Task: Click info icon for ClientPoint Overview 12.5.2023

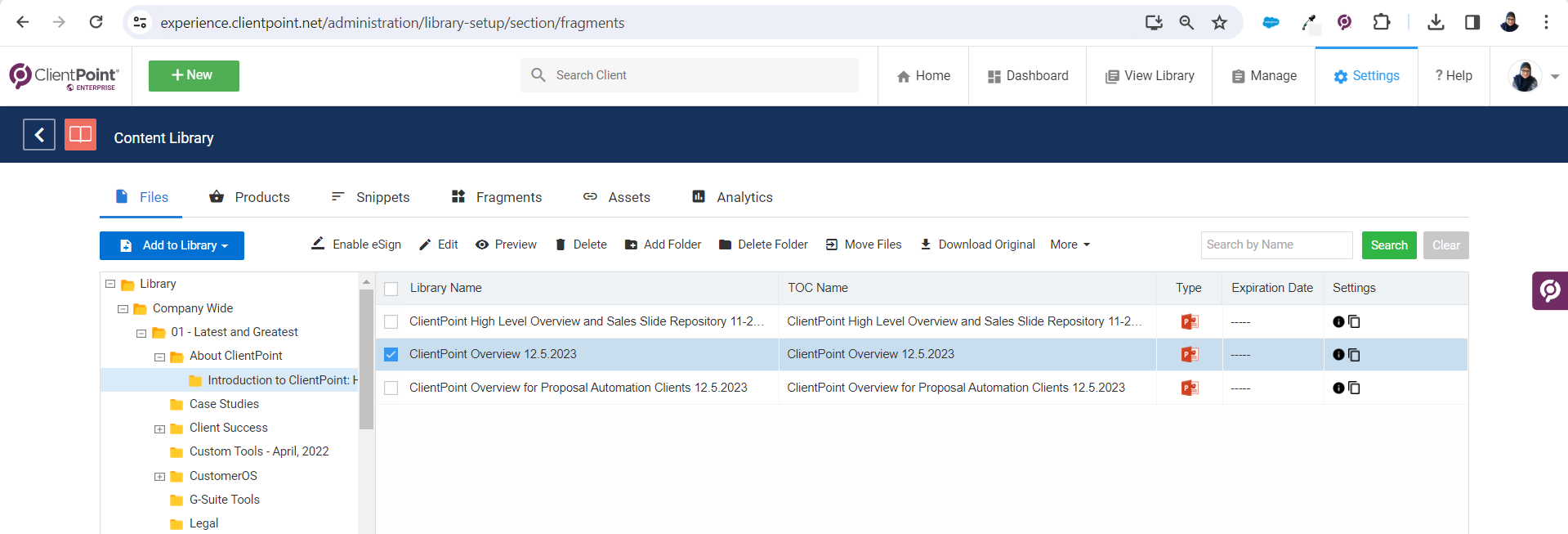Action: coord(1338,355)
